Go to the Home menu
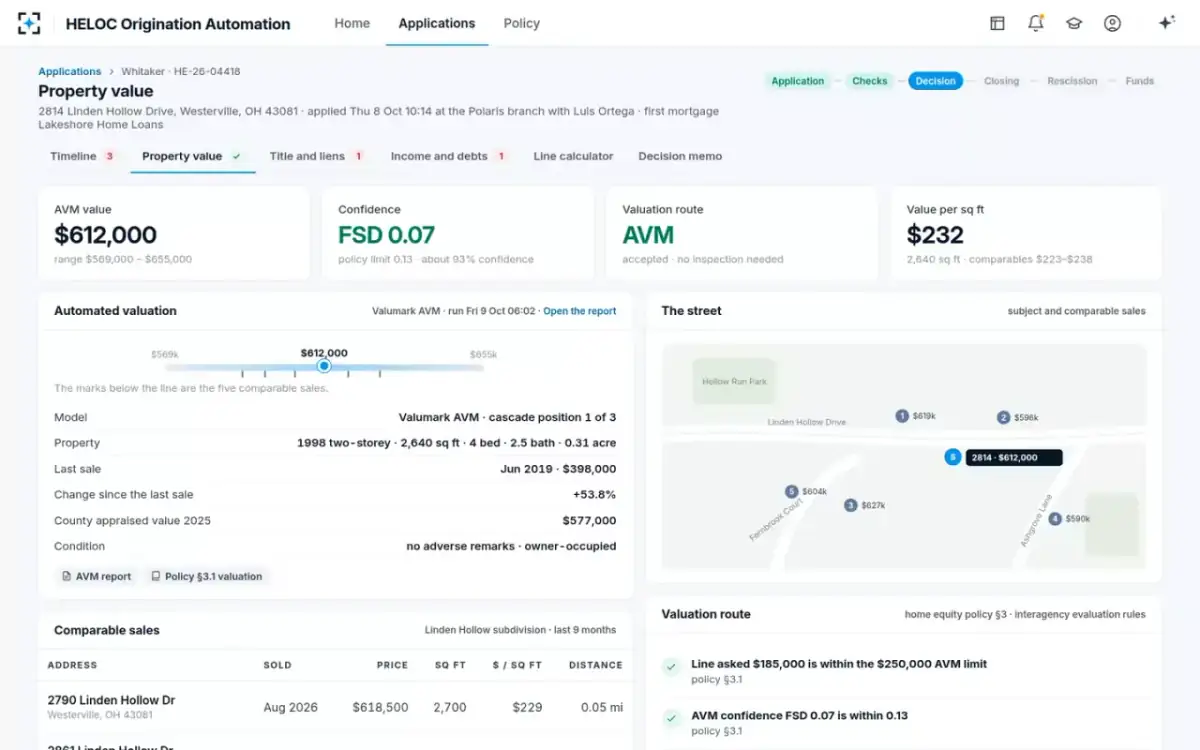1200x750 pixels. point(352,23)
